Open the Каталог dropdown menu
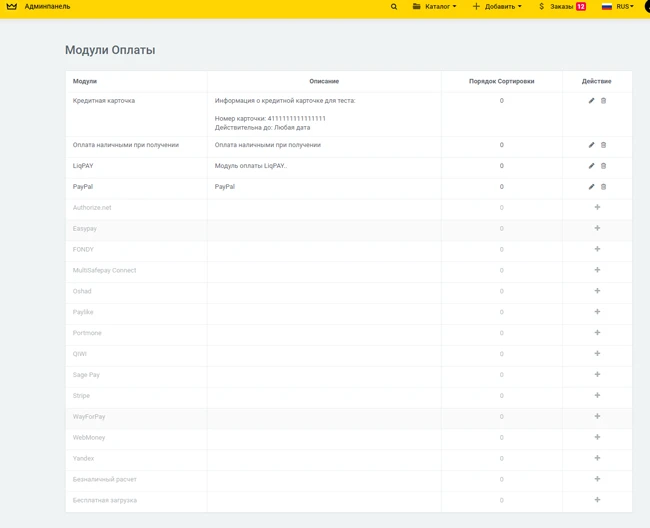650x528 pixels. pyautogui.click(x=435, y=7)
